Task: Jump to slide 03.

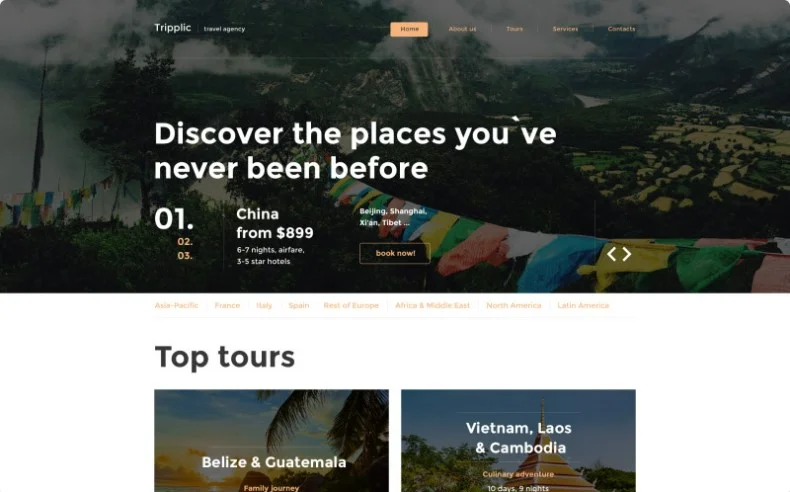Action: [x=185, y=256]
